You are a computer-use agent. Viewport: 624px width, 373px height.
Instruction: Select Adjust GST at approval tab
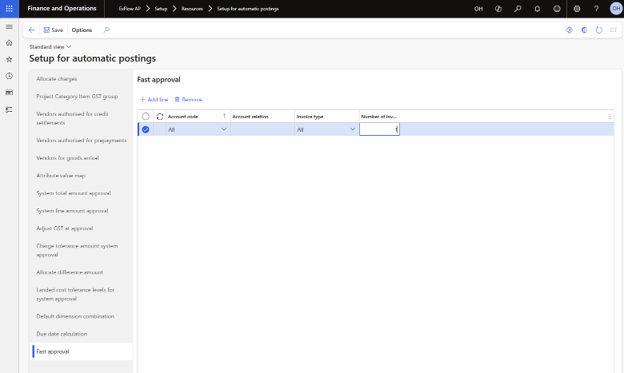[x=64, y=228]
